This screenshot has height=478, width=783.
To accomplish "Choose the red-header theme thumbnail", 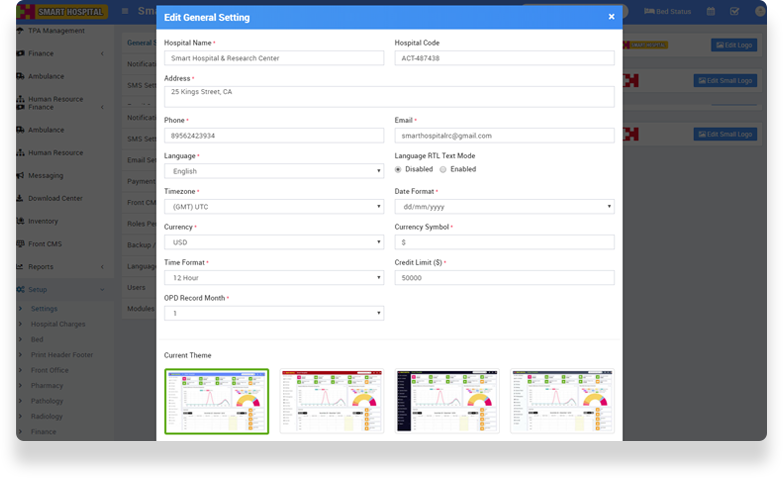I will click(331, 401).
